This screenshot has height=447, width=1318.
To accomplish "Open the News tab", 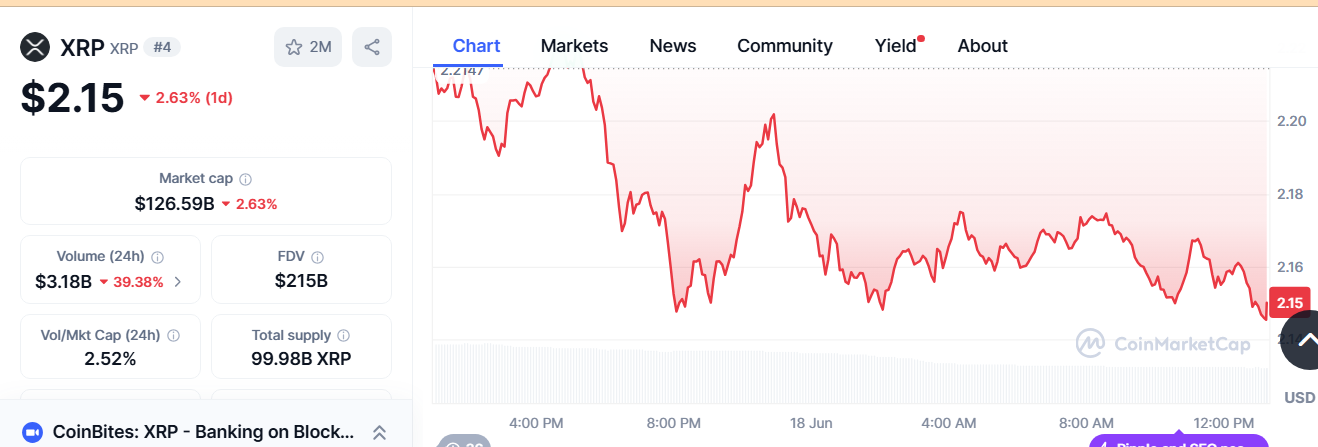I will (x=673, y=46).
